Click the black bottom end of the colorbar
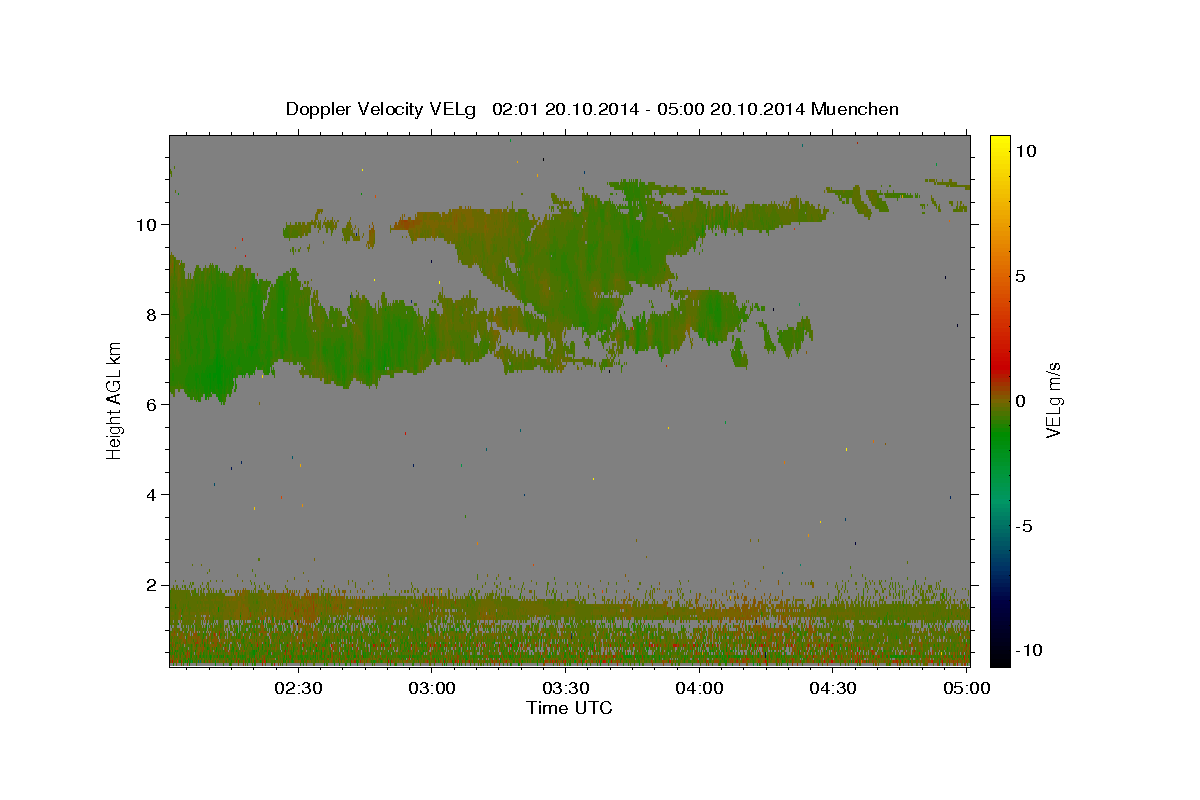Viewport: 1200px width, 800px height. tap(1000, 658)
